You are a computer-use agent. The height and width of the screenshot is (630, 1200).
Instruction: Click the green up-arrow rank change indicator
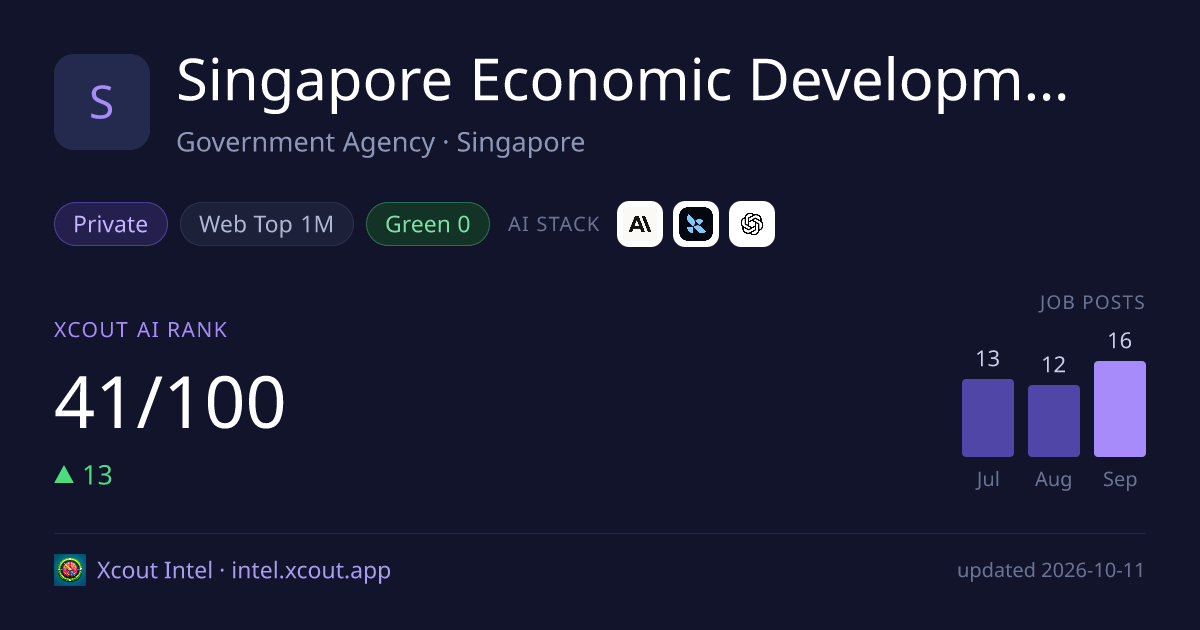[x=65, y=474]
